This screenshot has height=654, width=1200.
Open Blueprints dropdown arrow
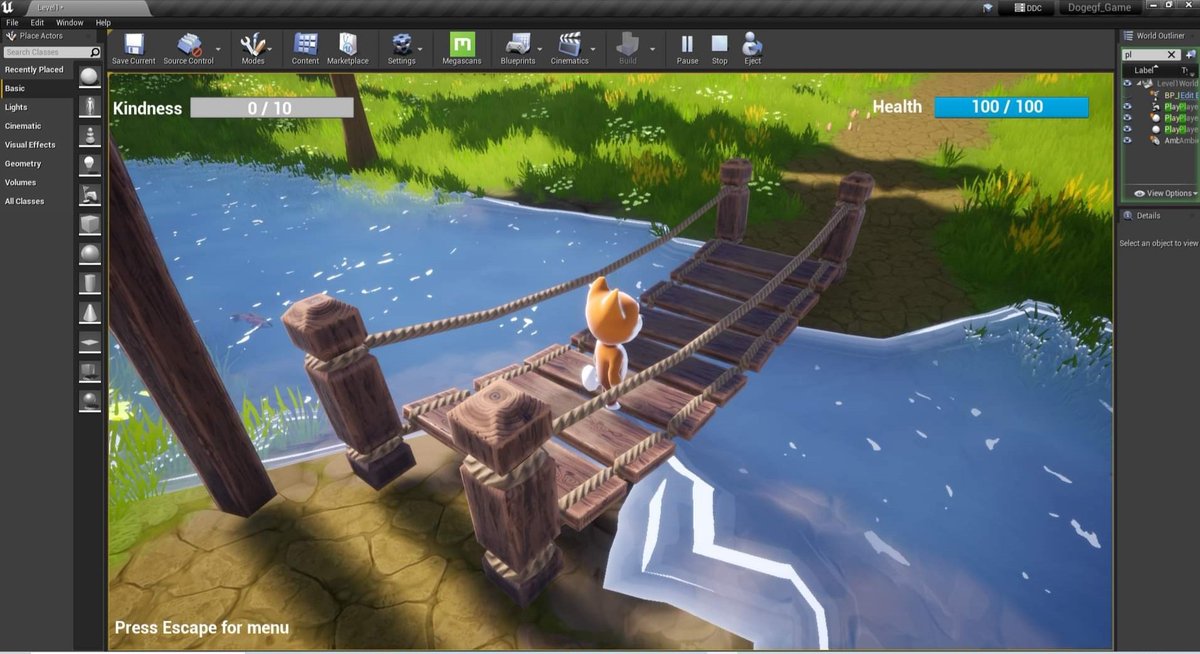tap(540, 48)
